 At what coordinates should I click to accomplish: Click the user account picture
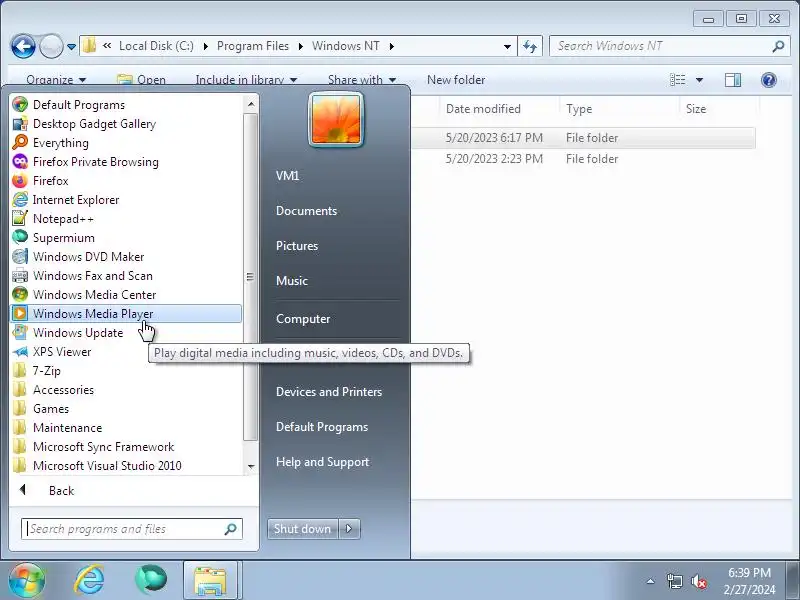pyautogui.click(x=336, y=119)
